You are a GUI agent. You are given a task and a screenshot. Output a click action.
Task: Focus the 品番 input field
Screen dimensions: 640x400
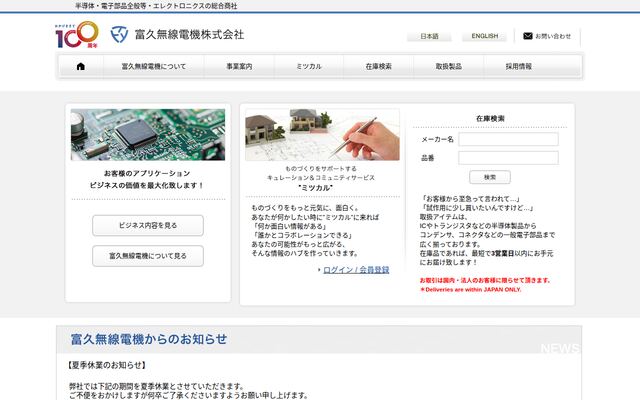click(508, 158)
